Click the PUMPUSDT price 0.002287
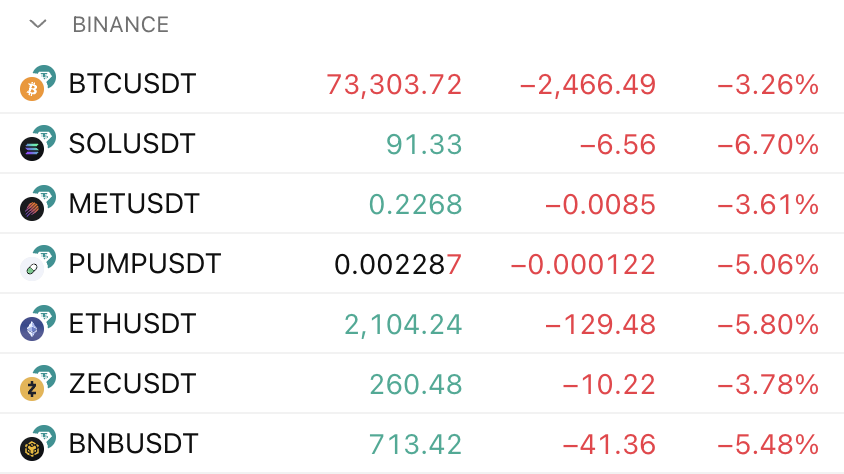Image resolution: width=844 pixels, height=474 pixels. click(x=398, y=264)
